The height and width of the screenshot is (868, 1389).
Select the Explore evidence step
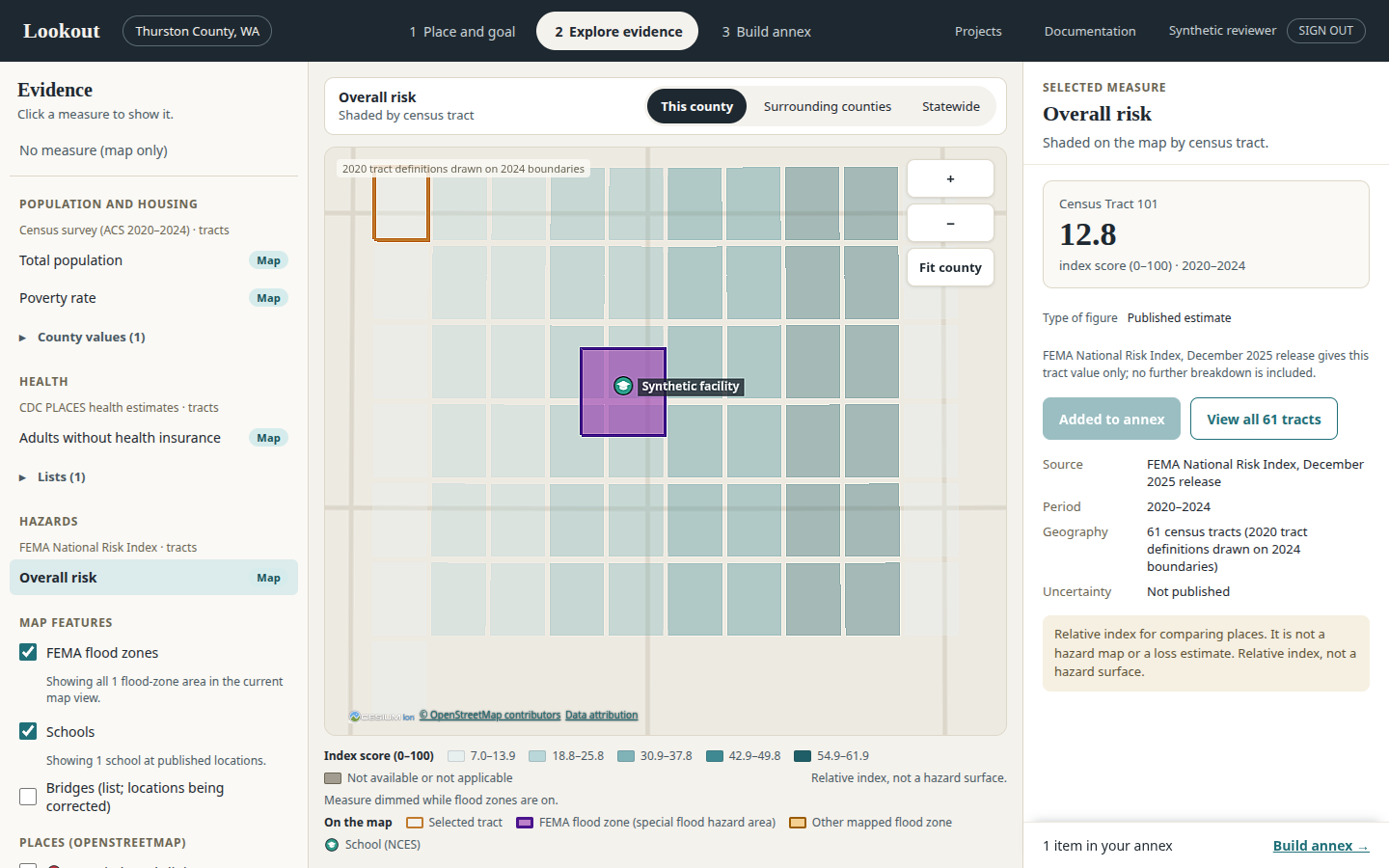(617, 32)
